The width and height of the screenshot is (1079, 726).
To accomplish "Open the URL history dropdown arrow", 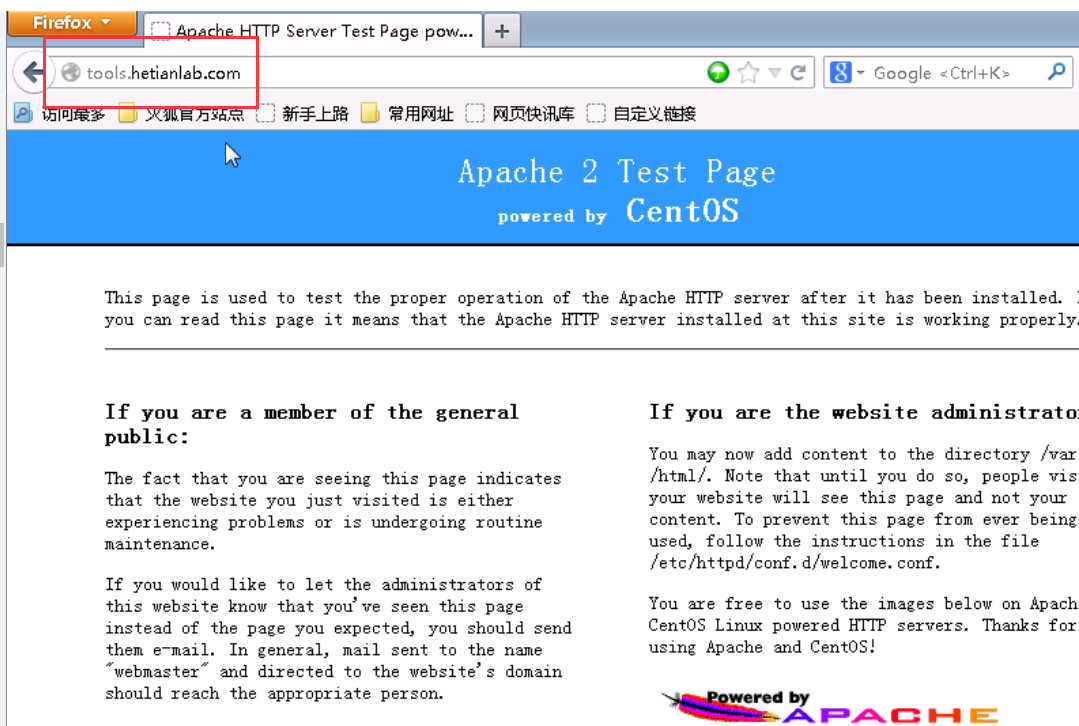I will click(775, 72).
